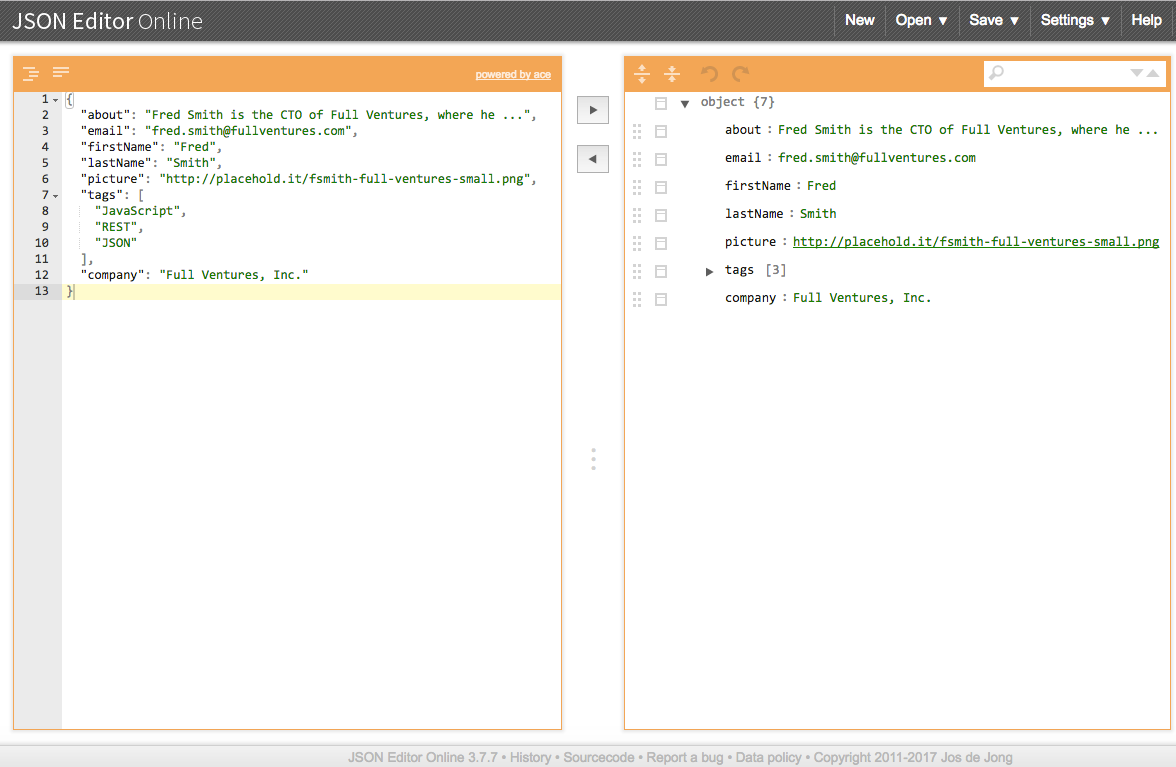The width and height of the screenshot is (1176, 767).
Task: Click the Collapse All icon in tree panel
Action: click(672, 73)
